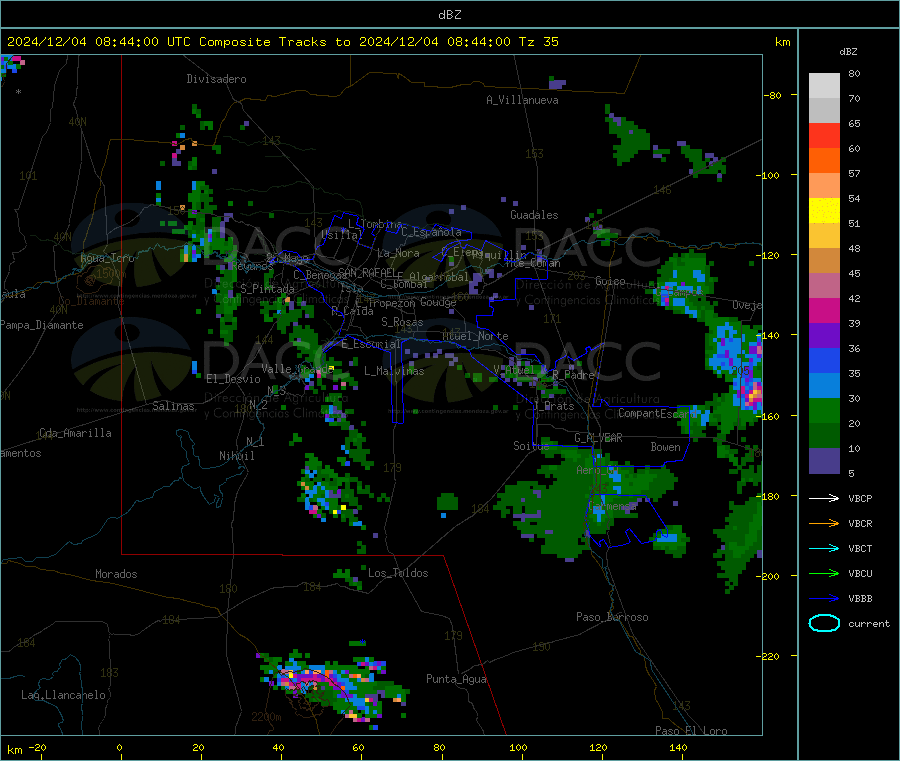Click the magenta storm core near label 205

coord(752,394)
